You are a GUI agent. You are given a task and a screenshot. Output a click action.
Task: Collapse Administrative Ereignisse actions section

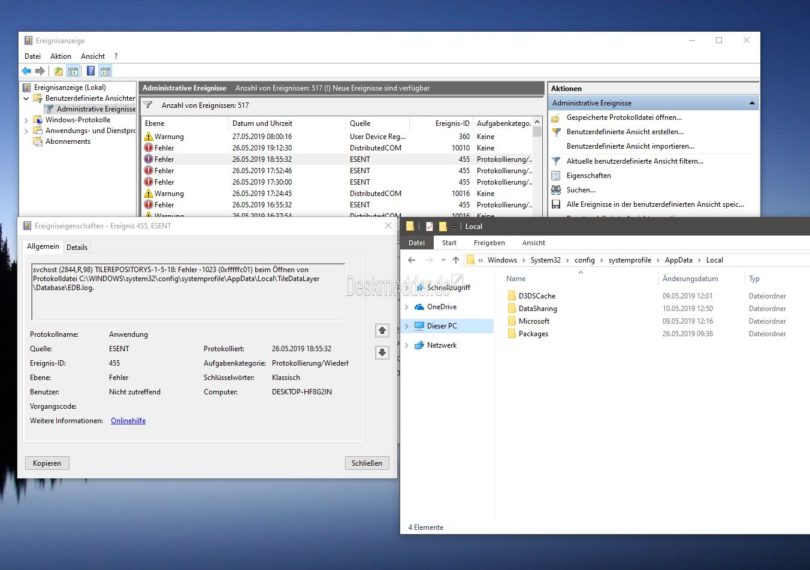tap(751, 103)
